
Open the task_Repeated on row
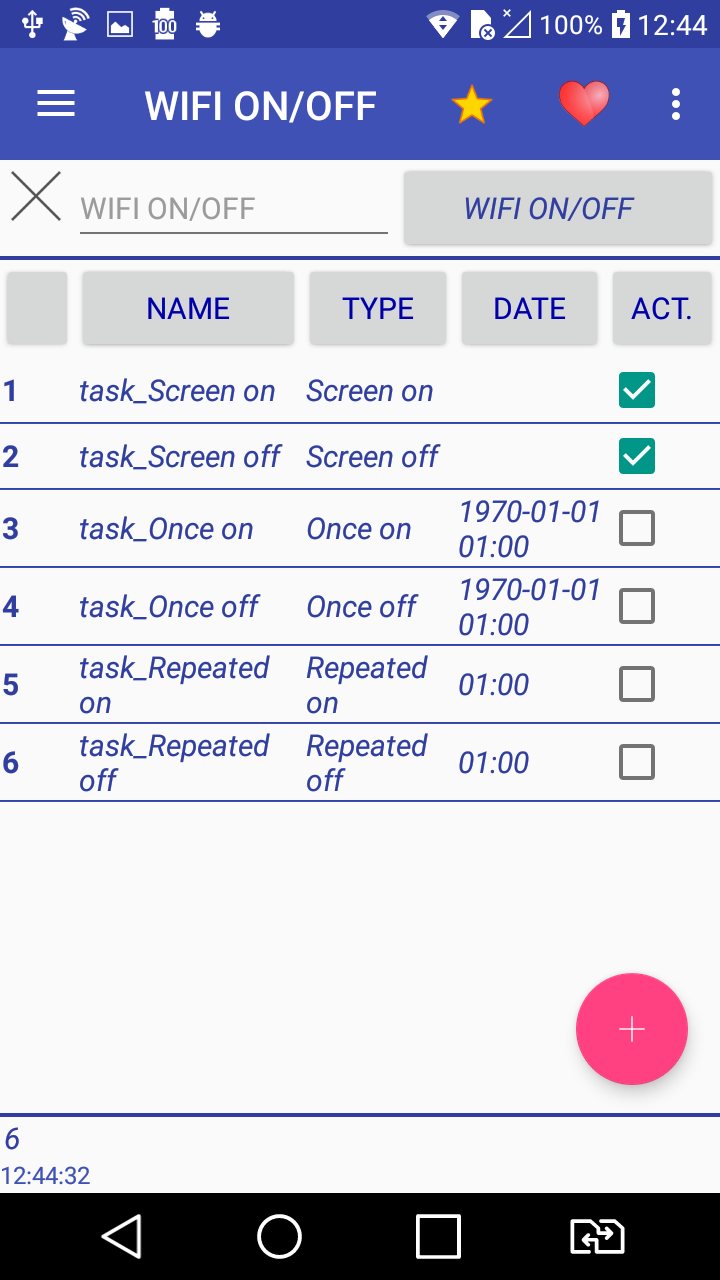click(175, 685)
